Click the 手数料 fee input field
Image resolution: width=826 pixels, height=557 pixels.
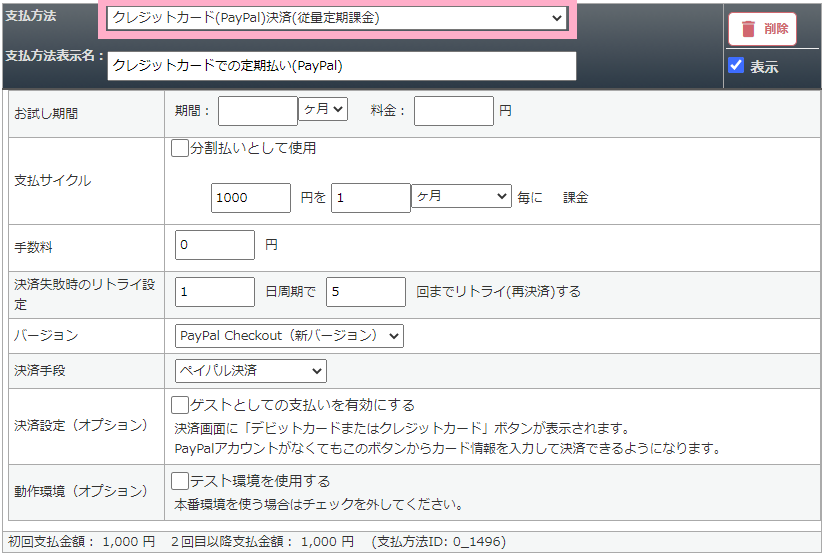[x=215, y=245]
